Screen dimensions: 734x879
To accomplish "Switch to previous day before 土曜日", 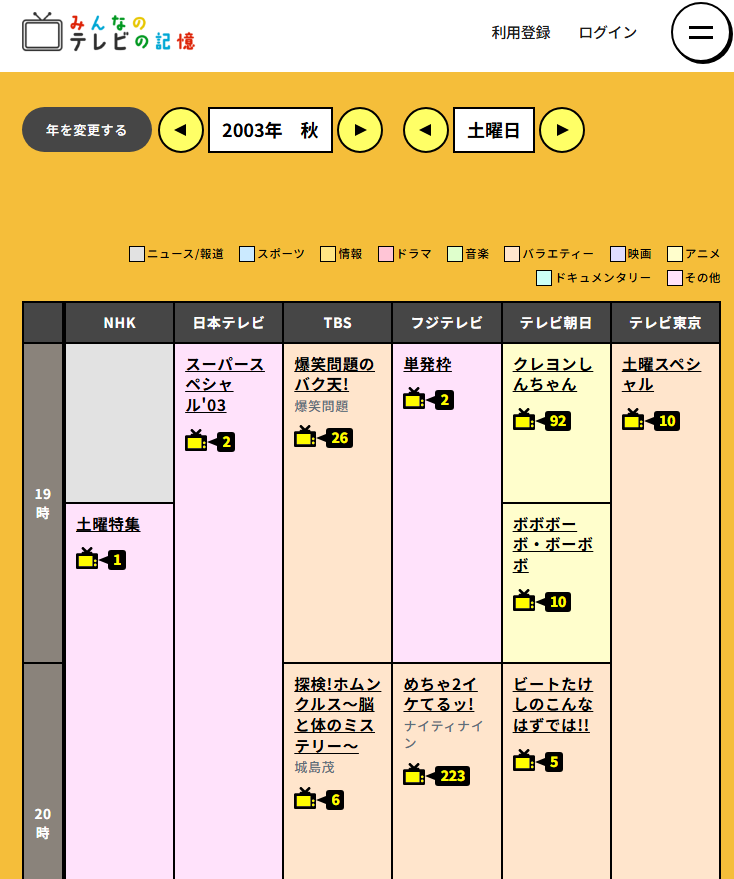I will pyautogui.click(x=426, y=130).
